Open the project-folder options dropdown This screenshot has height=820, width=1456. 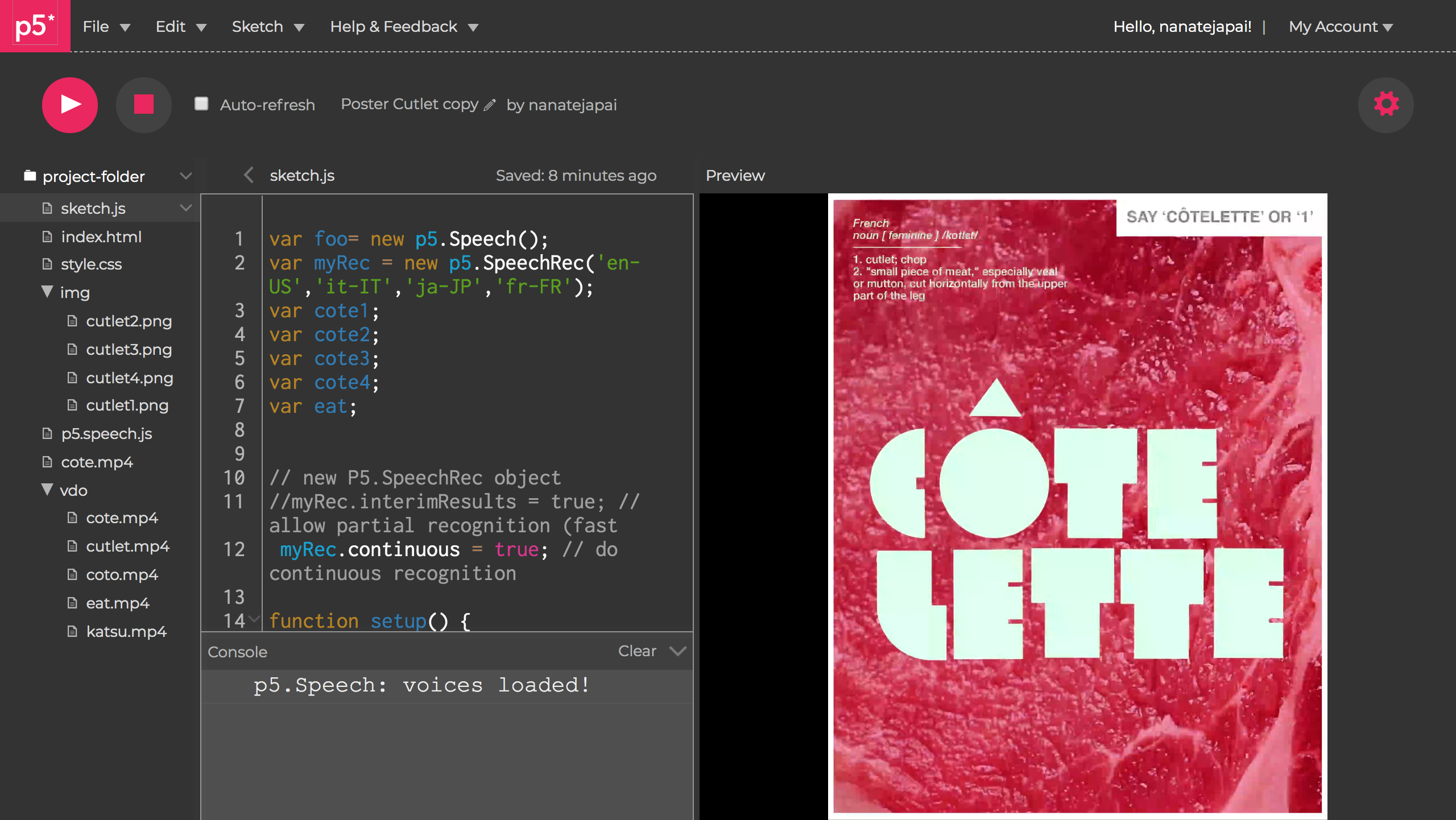[187, 176]
